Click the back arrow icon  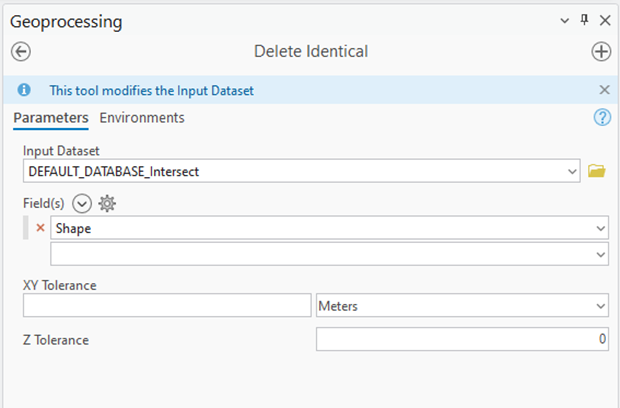20,52
